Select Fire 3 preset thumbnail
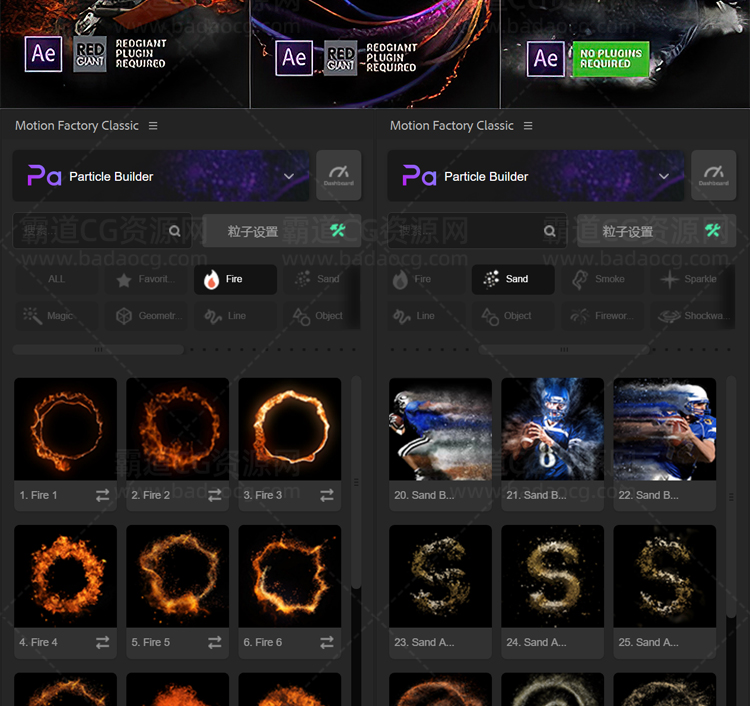Screen dimensions: 750x706 tap(290, 429)
